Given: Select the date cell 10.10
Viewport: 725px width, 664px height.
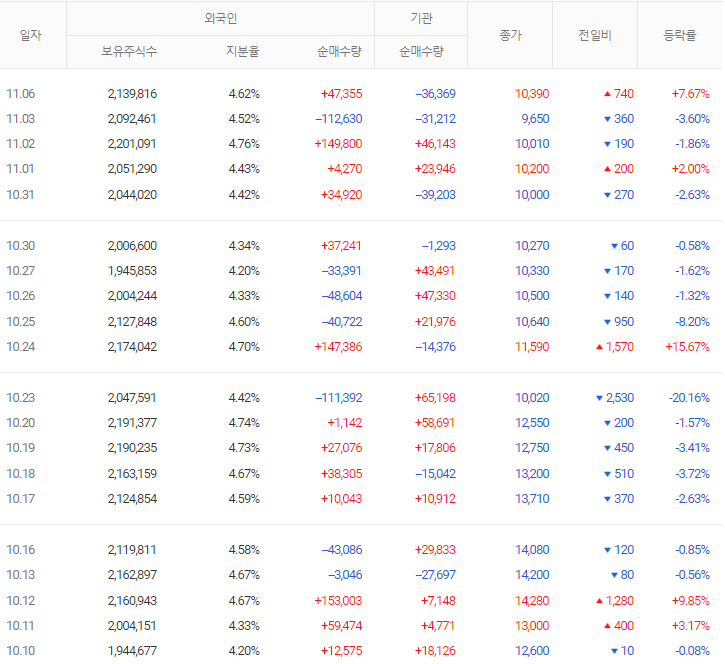Looking at the screenshot, I should (21, 650).
